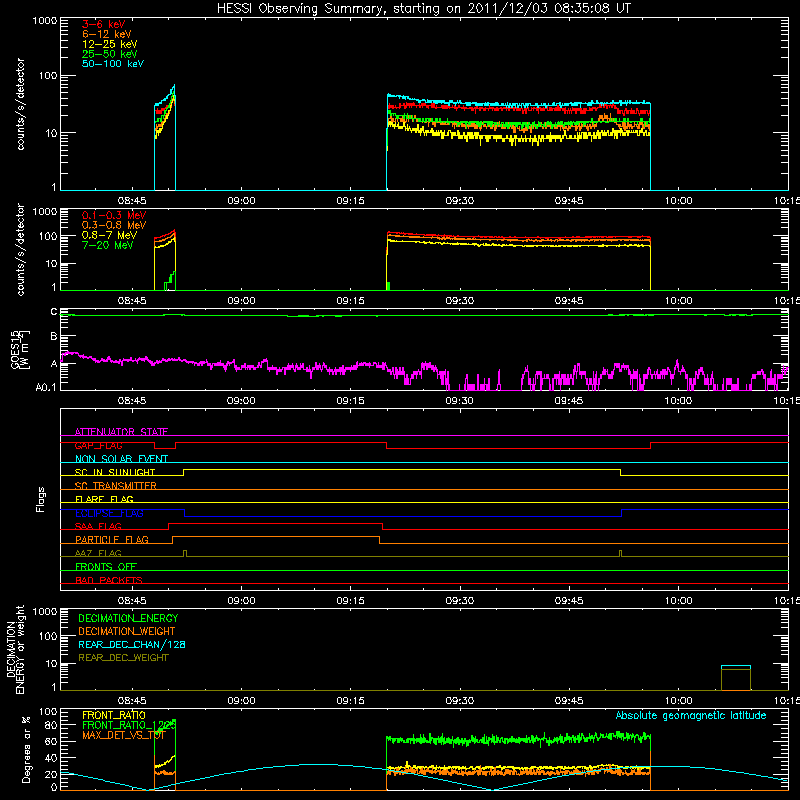Image resolution: width=800 pixels, height=800 pixels.
Task: Click the 'C' tick label on GOES axis
Action: pos(54,312)
